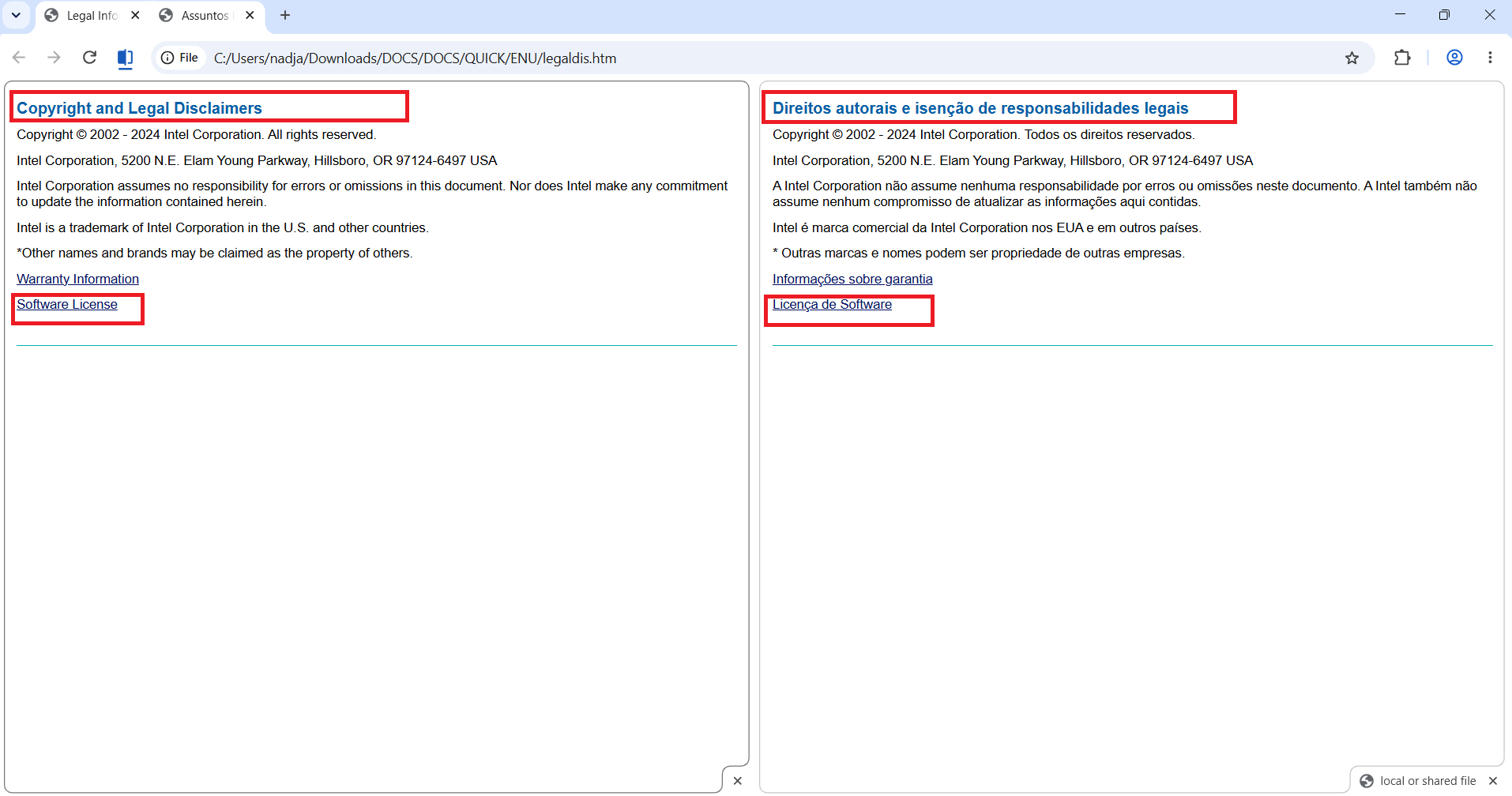Minimize the Chrome window
Image resolution: width=1512 pixels, height=796 pixels.
[x=1400, y=14]
